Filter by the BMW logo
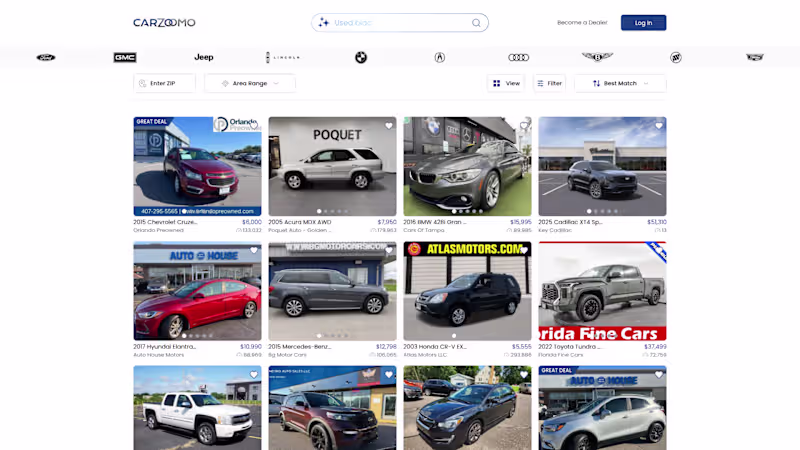Screen dimensions: 800x450 point(361,57)
